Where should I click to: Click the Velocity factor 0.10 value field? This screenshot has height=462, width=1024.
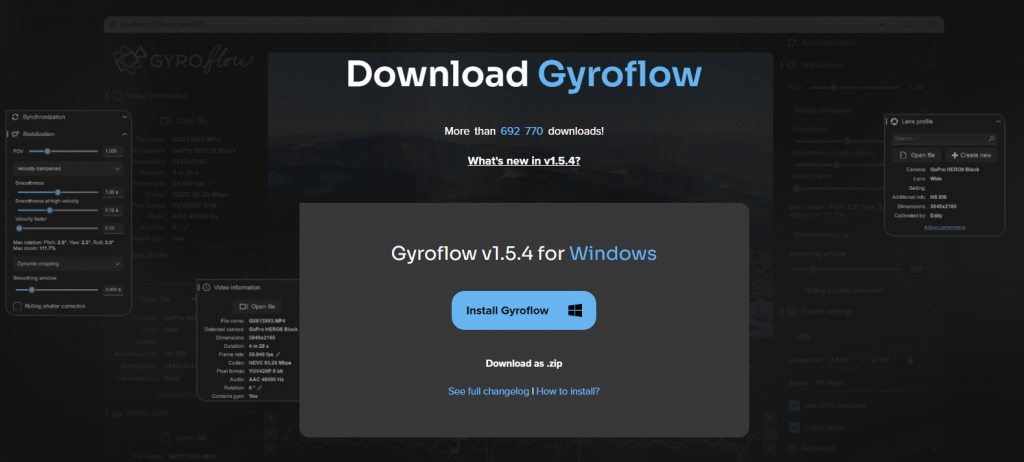[112, 228]
